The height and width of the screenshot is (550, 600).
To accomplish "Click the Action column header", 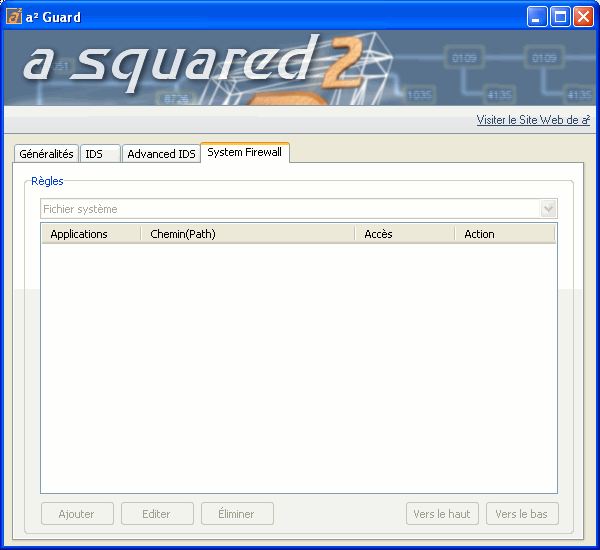I will pos(505,234).
